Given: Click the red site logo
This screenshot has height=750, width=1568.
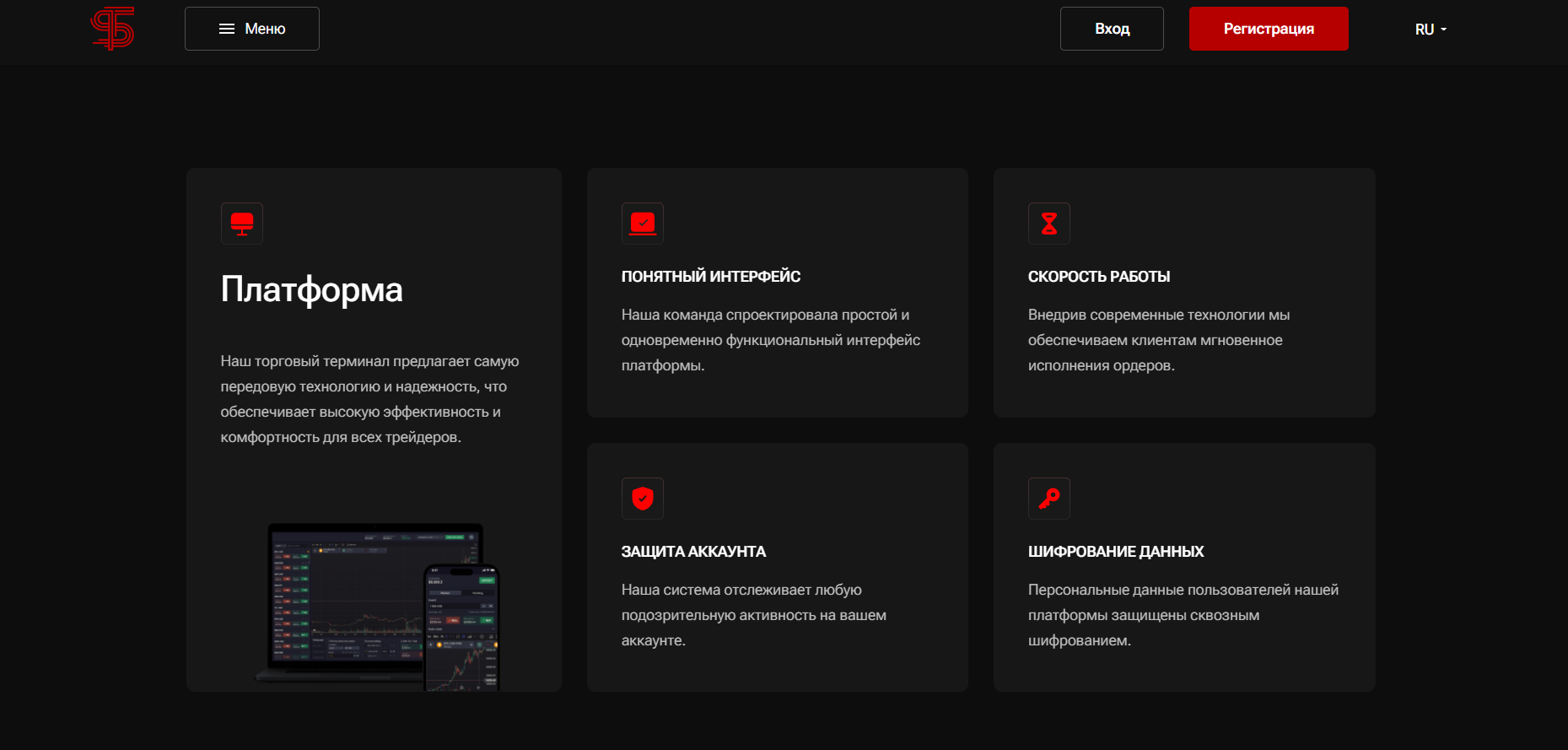Looking at the screenshot, I should [x=112, y=29].
